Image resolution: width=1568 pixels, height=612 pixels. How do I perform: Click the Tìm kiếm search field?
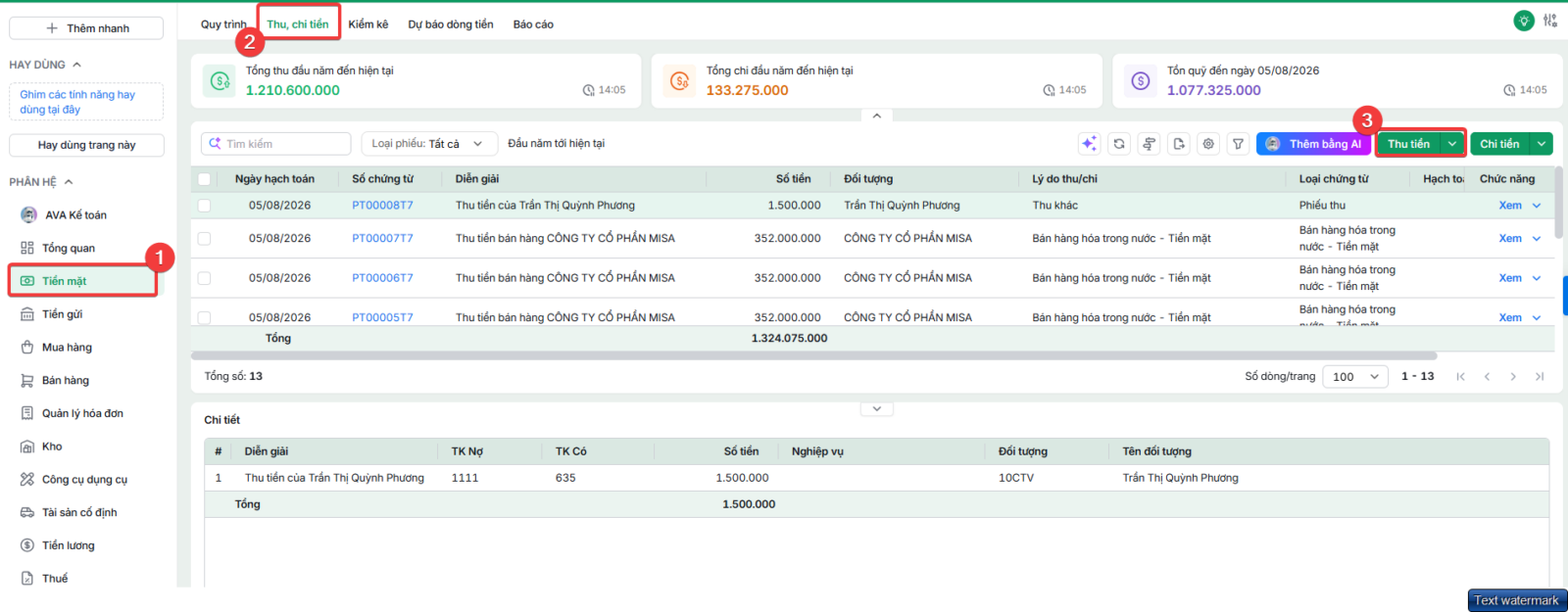point(276,144)
